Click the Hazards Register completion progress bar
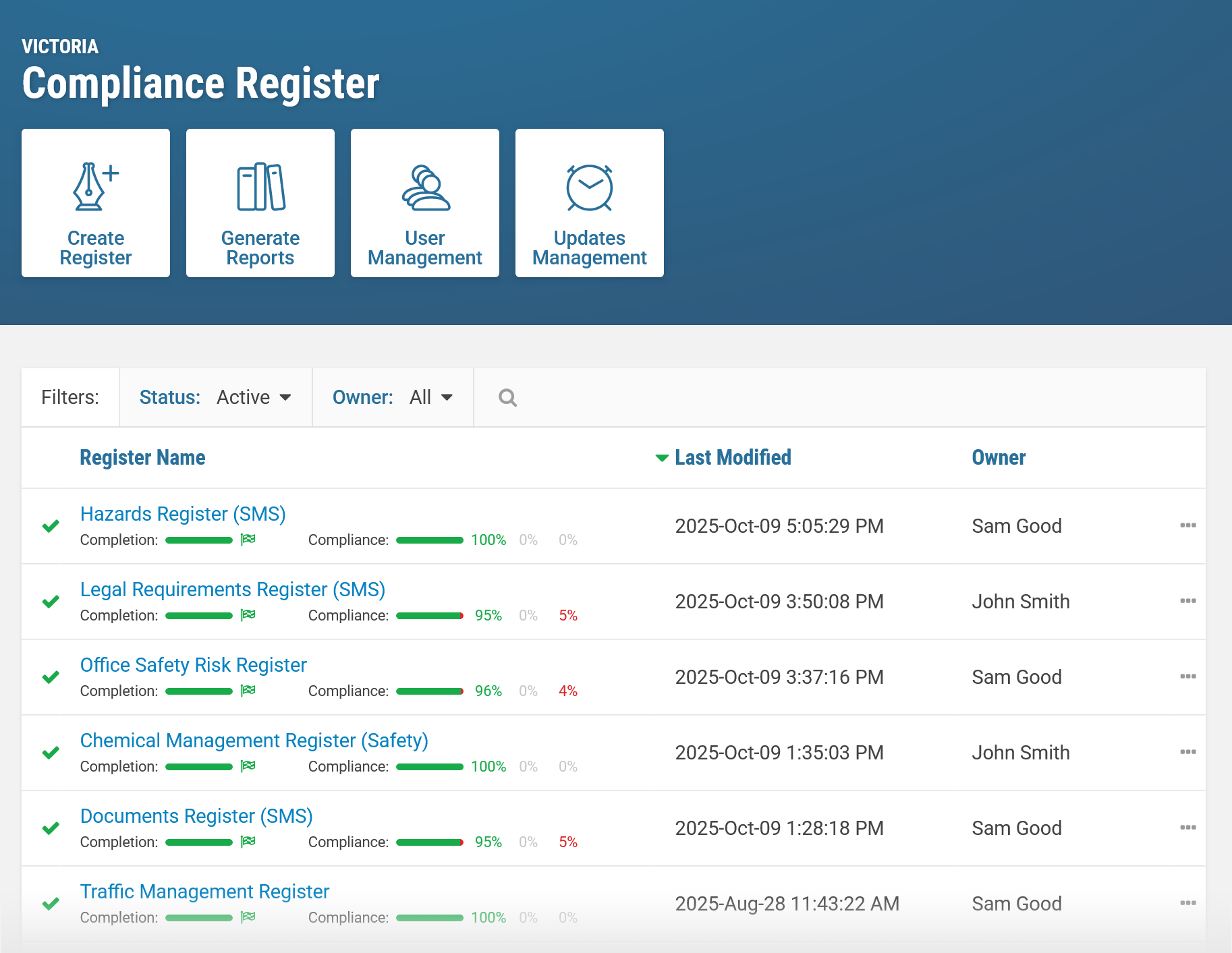The width and height of the screenshot is (1232, 953). pos(199,540)
